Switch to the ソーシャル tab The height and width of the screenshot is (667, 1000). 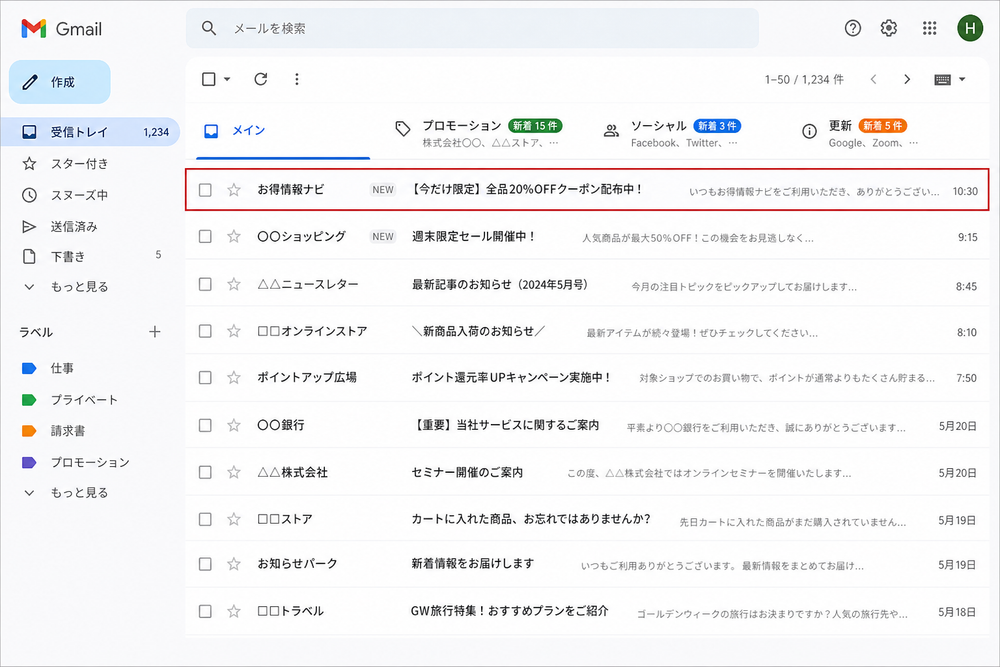pyautogui.click(x=672, y=133)
